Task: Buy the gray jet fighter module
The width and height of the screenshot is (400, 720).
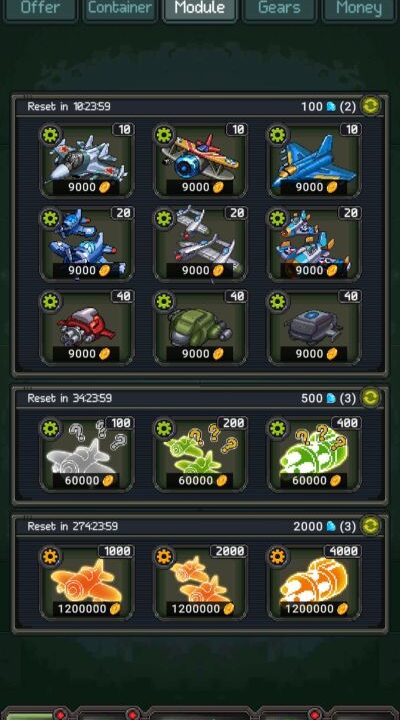Action: tap(87, 160)
